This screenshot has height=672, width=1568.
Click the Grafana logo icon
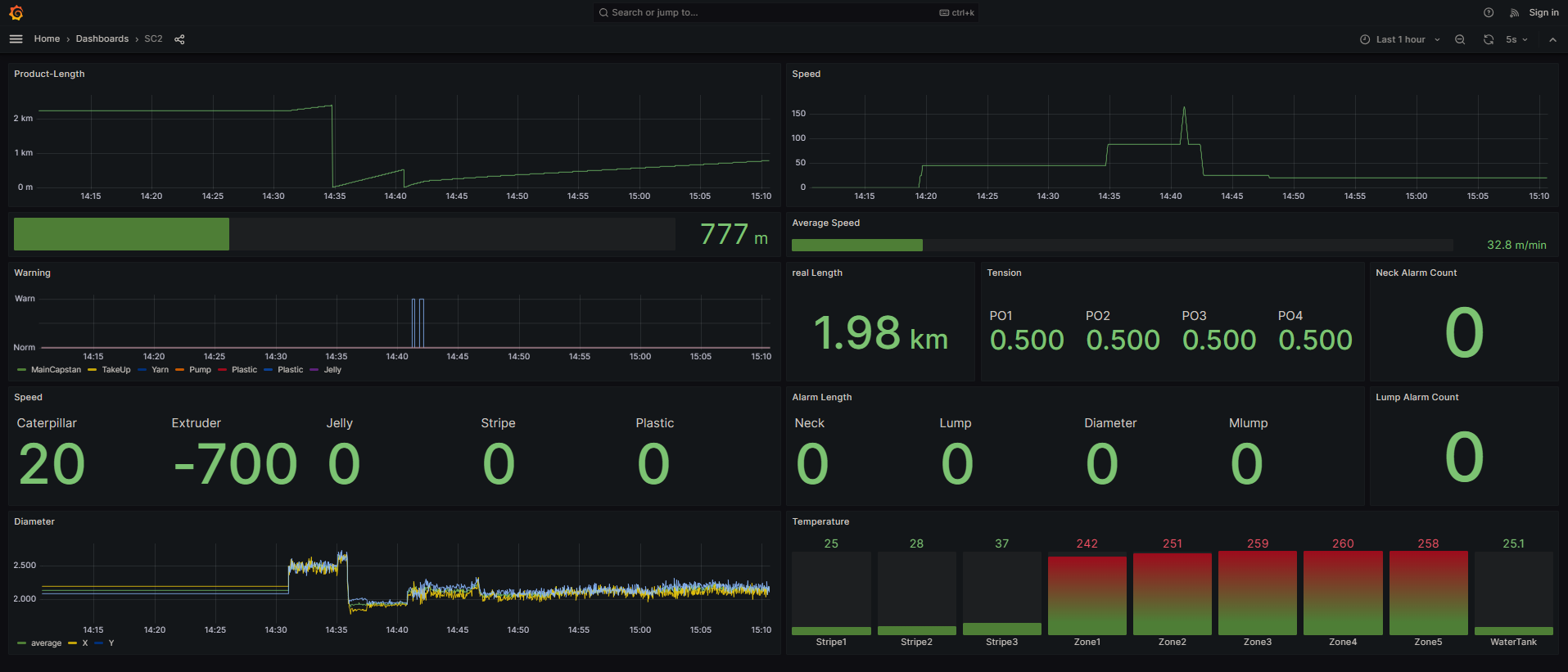coord(16,13)
